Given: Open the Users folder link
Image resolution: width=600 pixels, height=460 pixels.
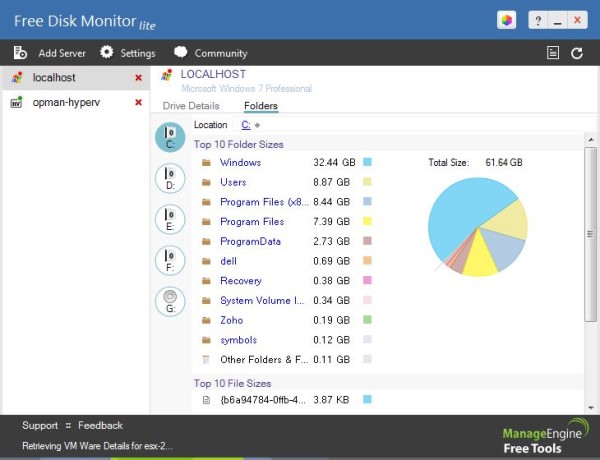Looking at the screenshot, I should [x=233, y=182].
